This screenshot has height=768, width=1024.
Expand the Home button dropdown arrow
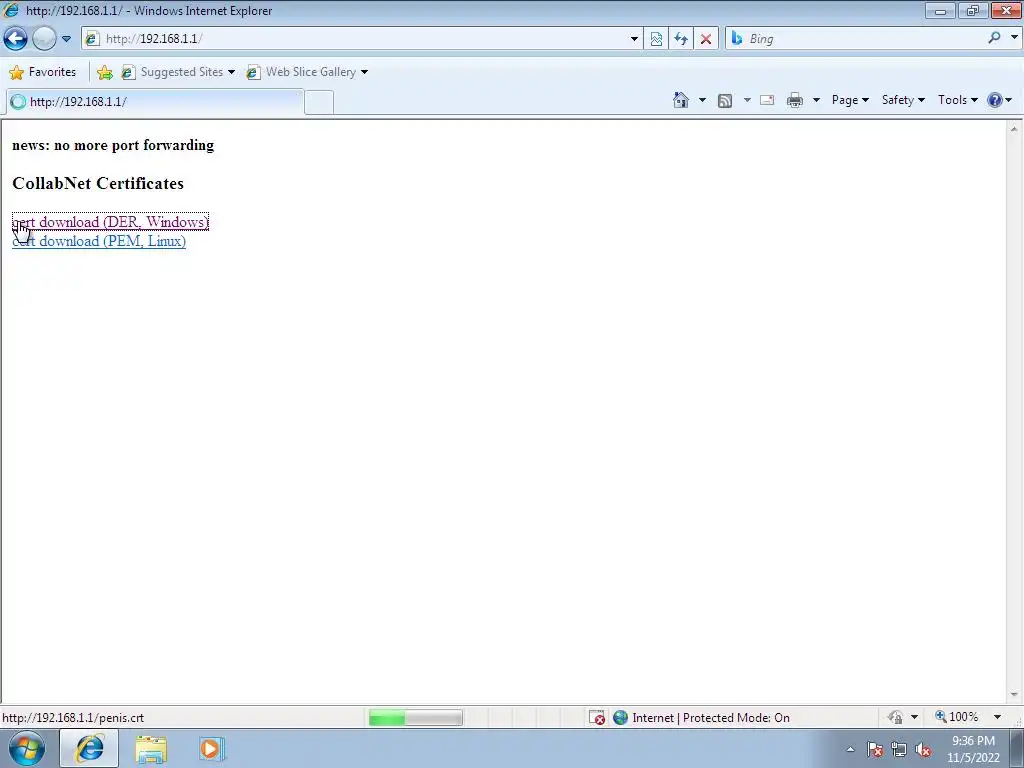click(x=702, y=100)
